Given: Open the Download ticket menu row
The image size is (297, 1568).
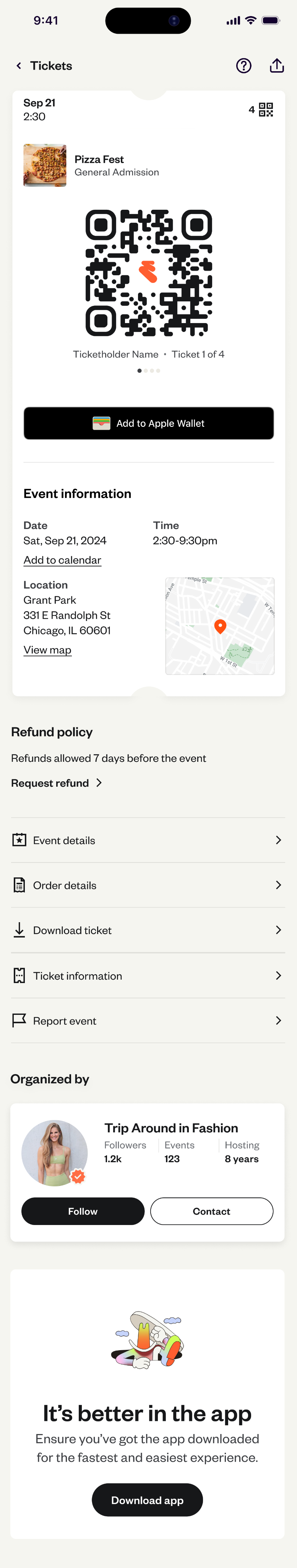Looking at the screenshot, I should 148,930.
